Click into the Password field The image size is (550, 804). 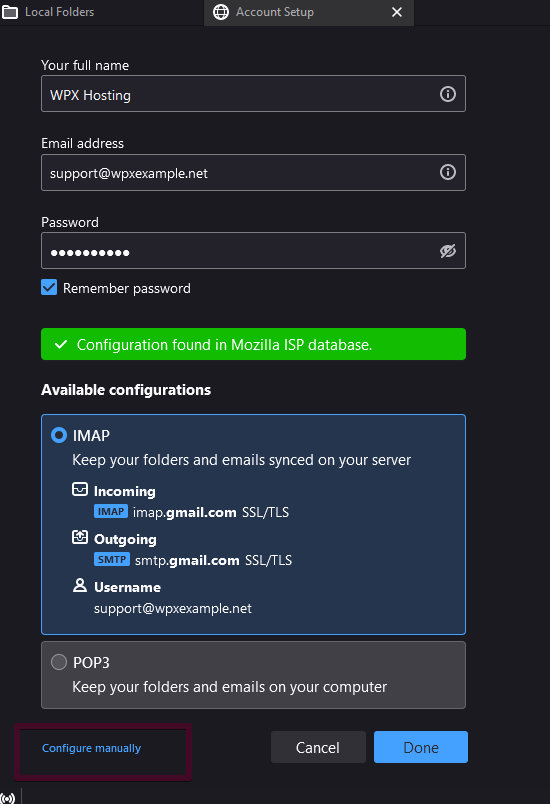click(253, 251)
